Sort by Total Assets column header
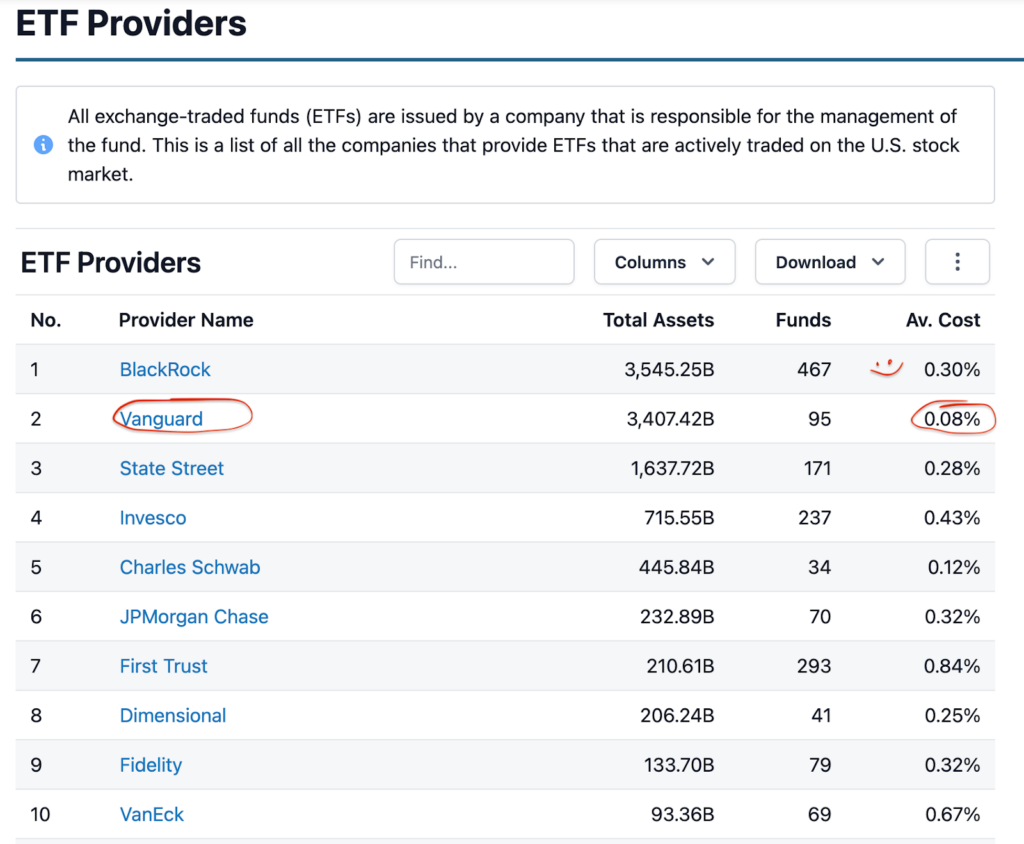The width and height of the screenshot is (1024, 844). [658, 320]
